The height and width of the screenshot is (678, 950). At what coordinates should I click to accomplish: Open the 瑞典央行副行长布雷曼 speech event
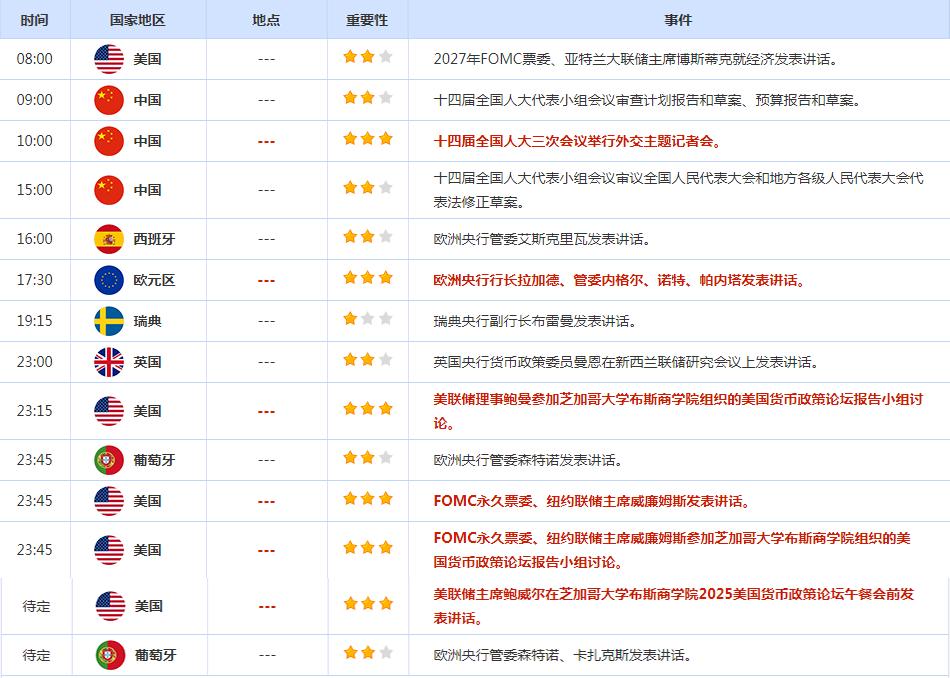click(535, 322)
